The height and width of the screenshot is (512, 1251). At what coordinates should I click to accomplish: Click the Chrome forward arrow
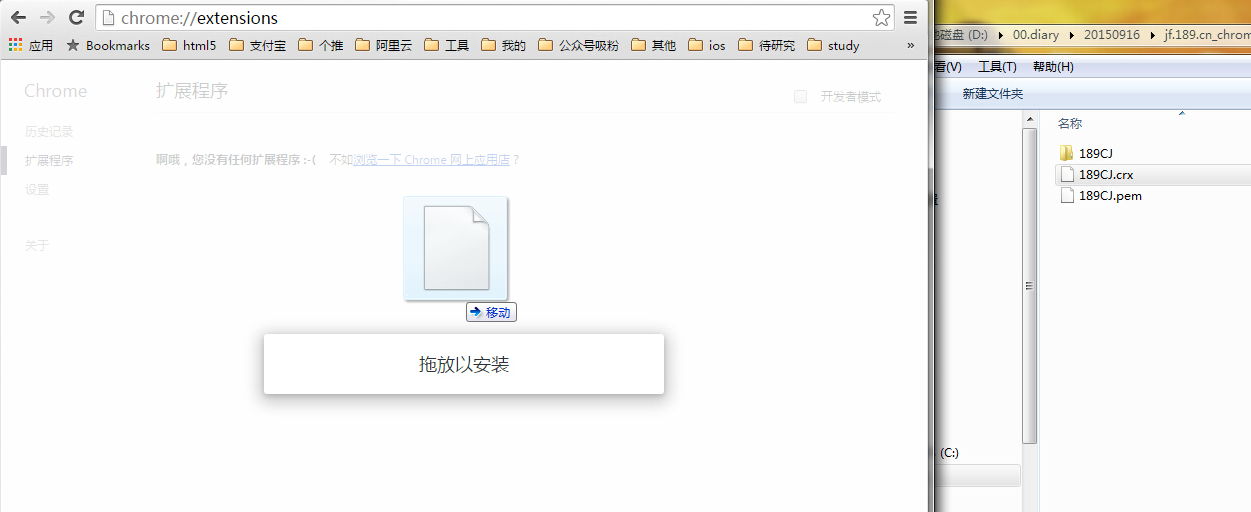click(x=47, y=17)
